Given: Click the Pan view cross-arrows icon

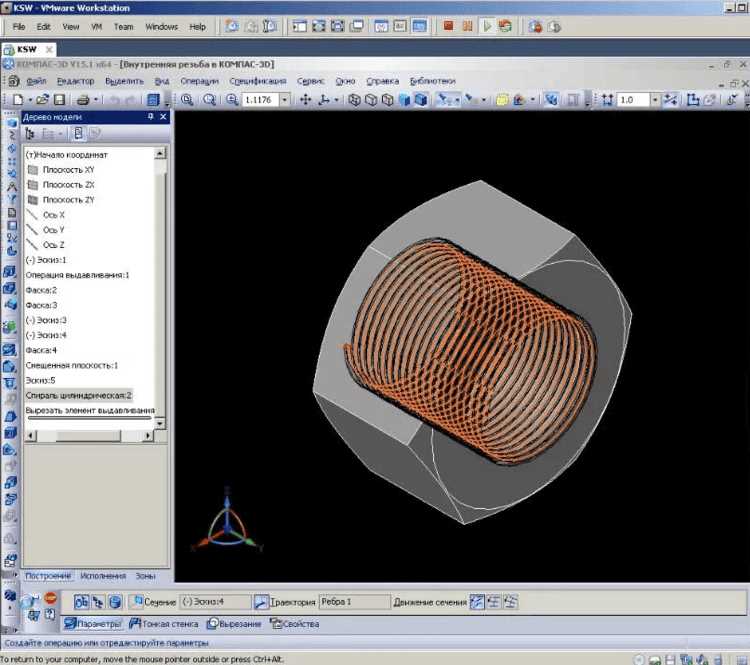Looking at the screenshot, I should pyautogui.click(x=306, y=100).
